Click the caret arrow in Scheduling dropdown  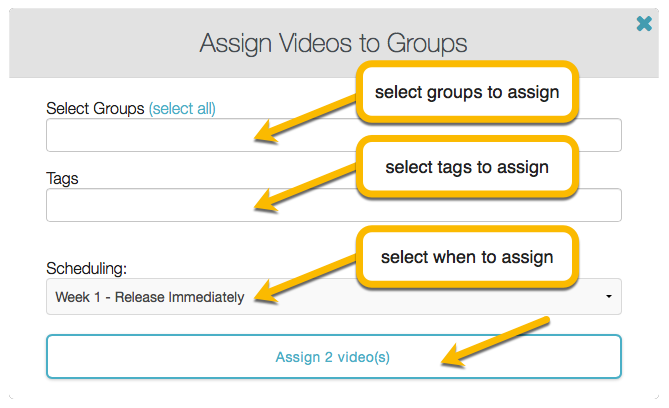pos(609,296)
